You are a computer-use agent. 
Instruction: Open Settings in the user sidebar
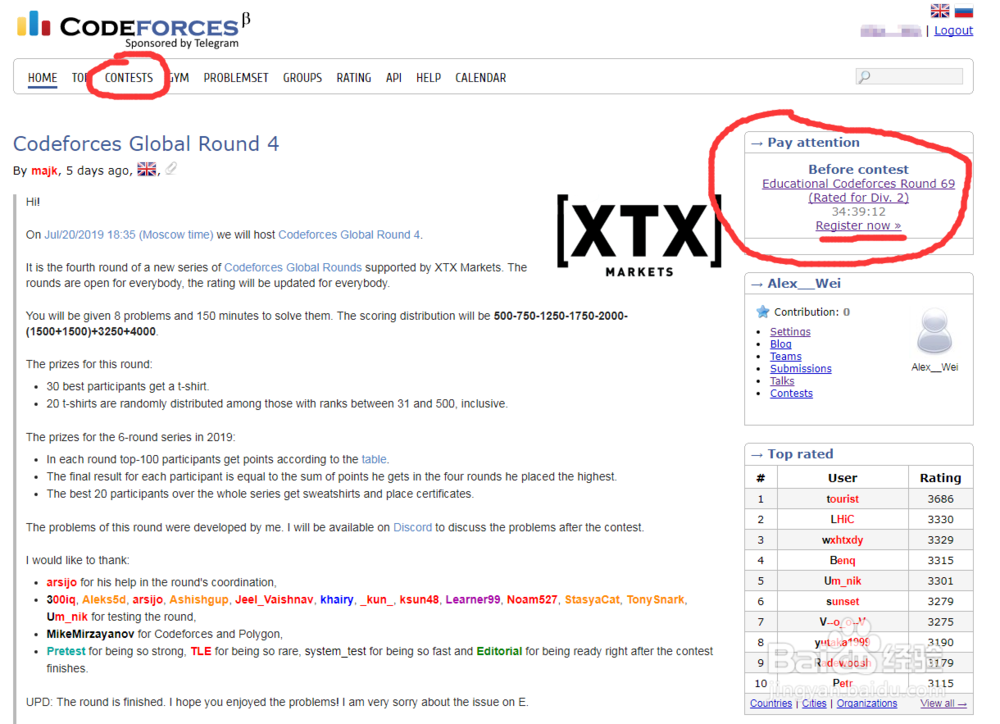click(x=790, y=332)
